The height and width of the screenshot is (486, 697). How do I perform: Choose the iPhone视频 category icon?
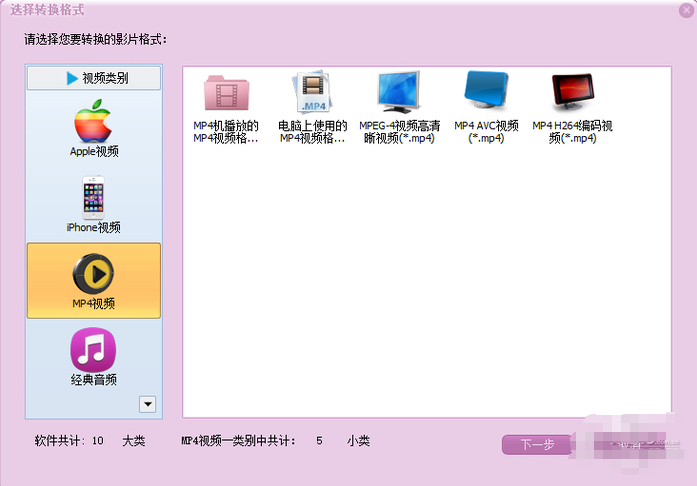pos(93,197)
